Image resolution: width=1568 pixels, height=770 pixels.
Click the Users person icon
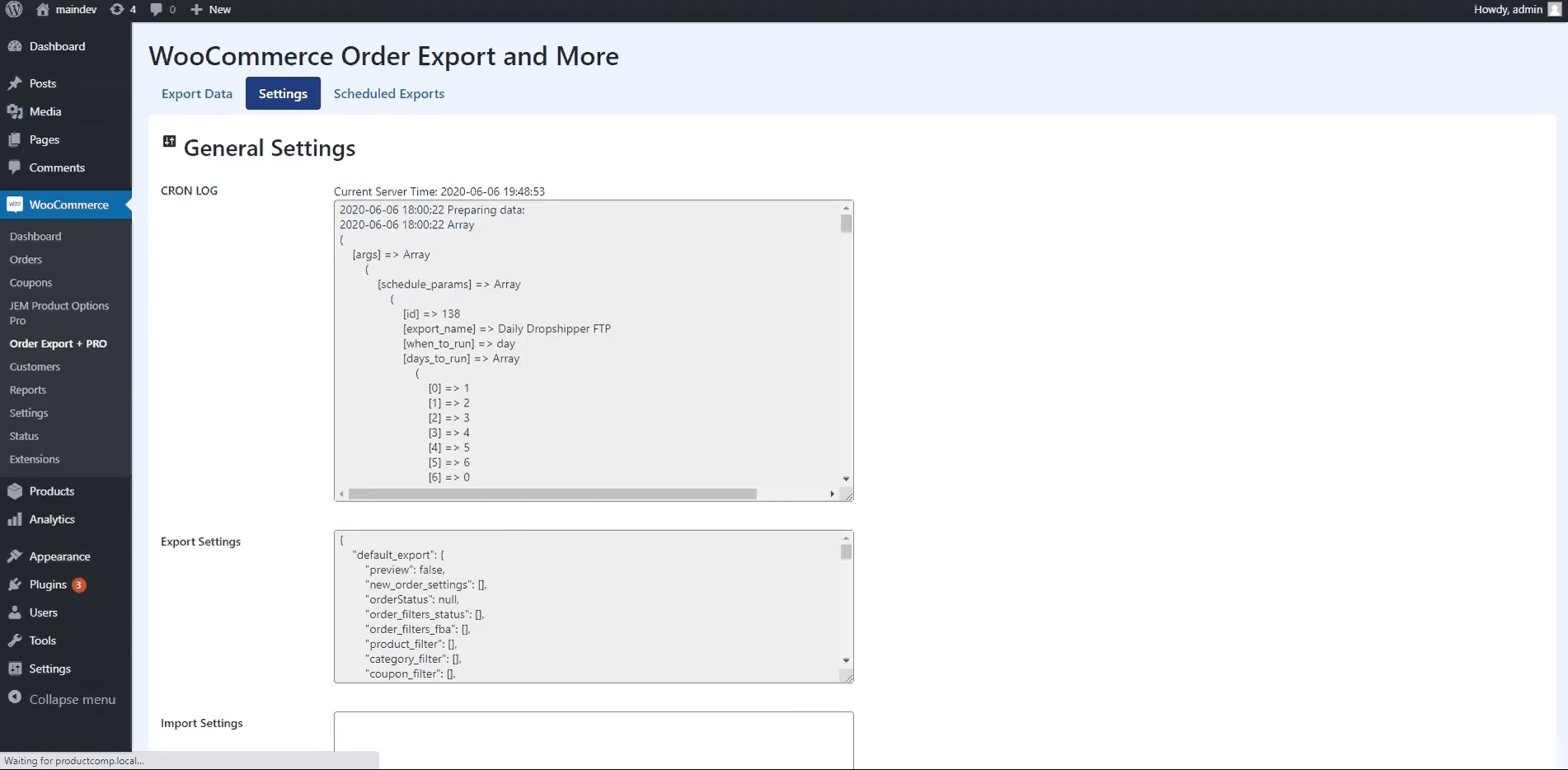tap(15, 613)
